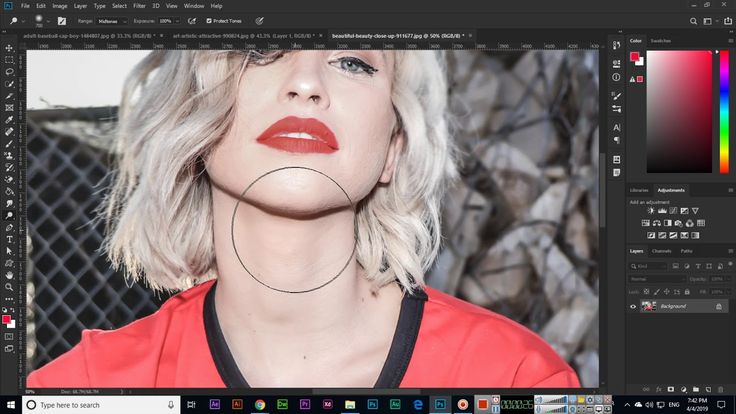Open the Layer menu
736x414 pixels.
pos(80,6)
